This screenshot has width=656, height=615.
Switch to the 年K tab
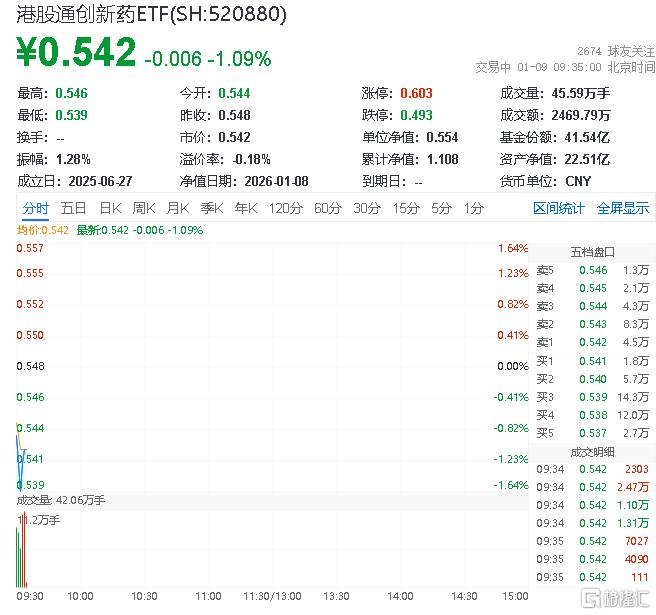[x=246, y=208]
